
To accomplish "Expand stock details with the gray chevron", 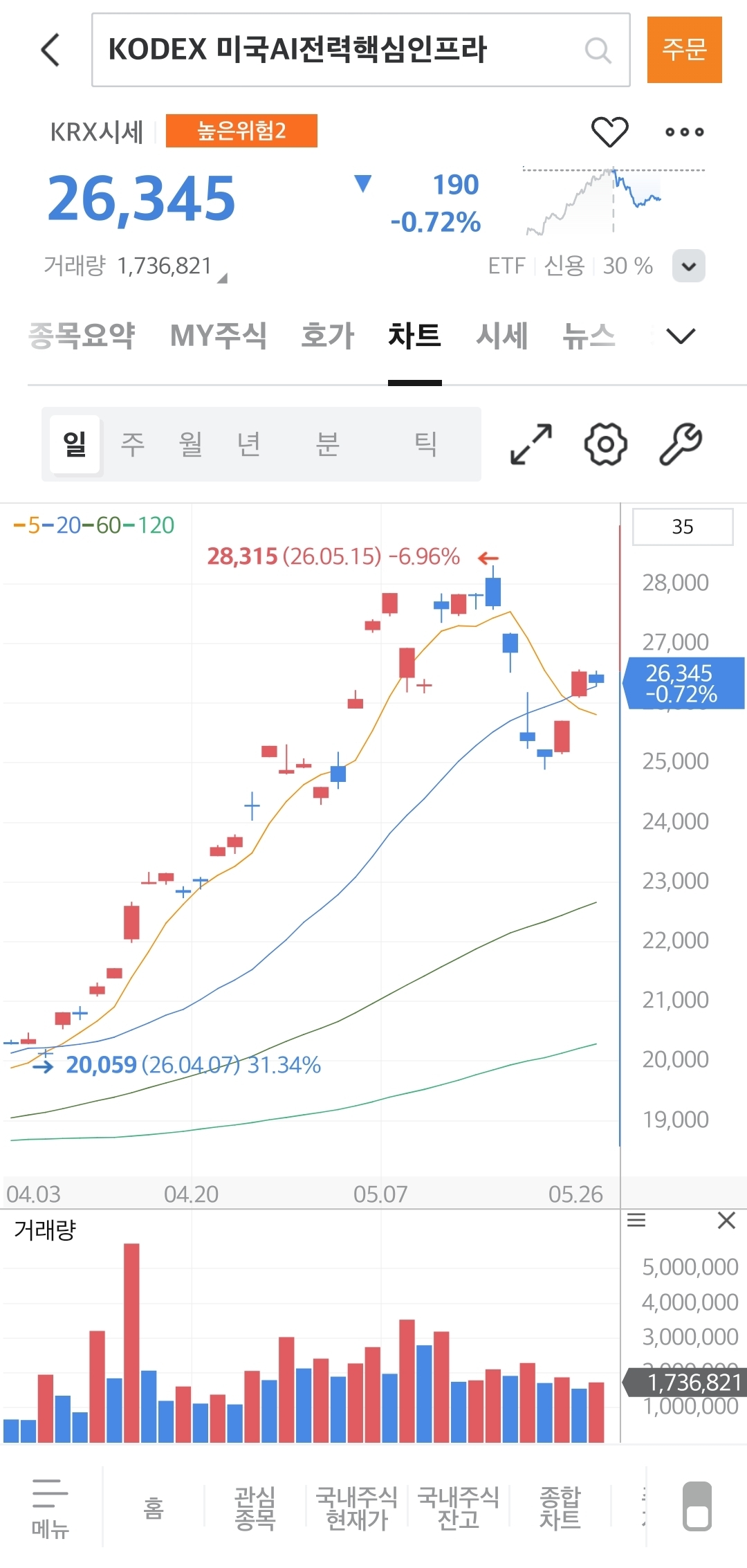I will click(688, 266).
